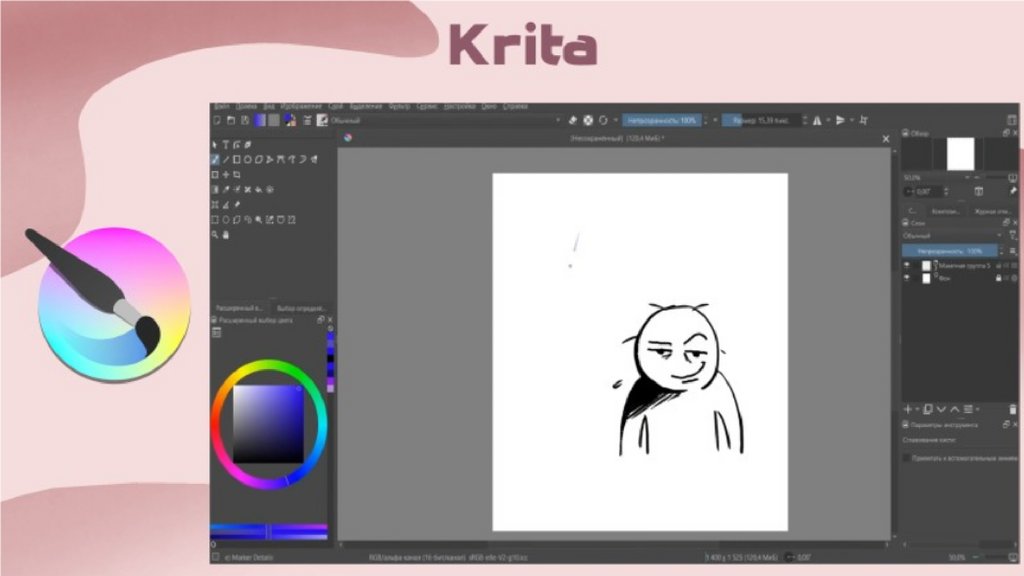Close the current document tab
1024x576 pixels.
pyautogui.click(x=885, y=139)
